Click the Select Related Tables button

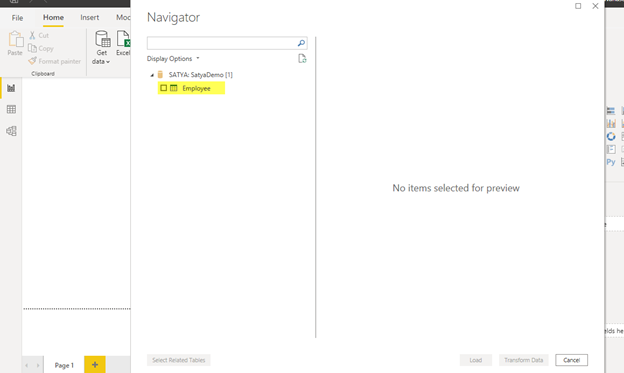[x=179, y=360]
